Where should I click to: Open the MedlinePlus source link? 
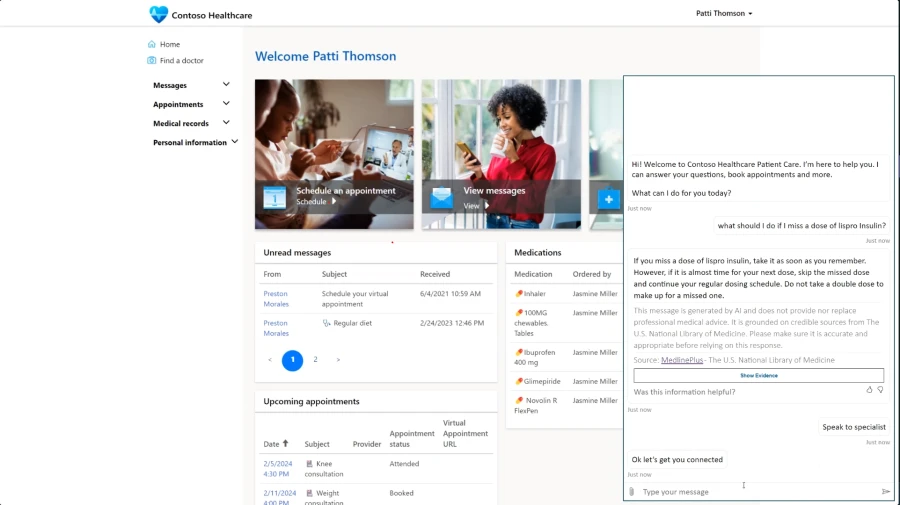tap(682, 359)
